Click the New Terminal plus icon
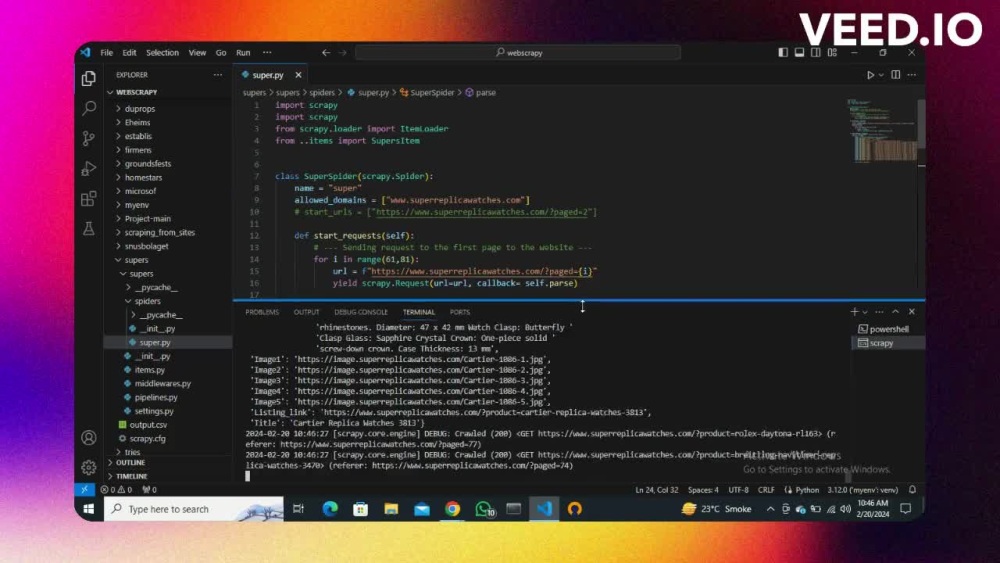Image resolution: width=1000 pixels, height=563 pixels. click(x=854, y=312)
